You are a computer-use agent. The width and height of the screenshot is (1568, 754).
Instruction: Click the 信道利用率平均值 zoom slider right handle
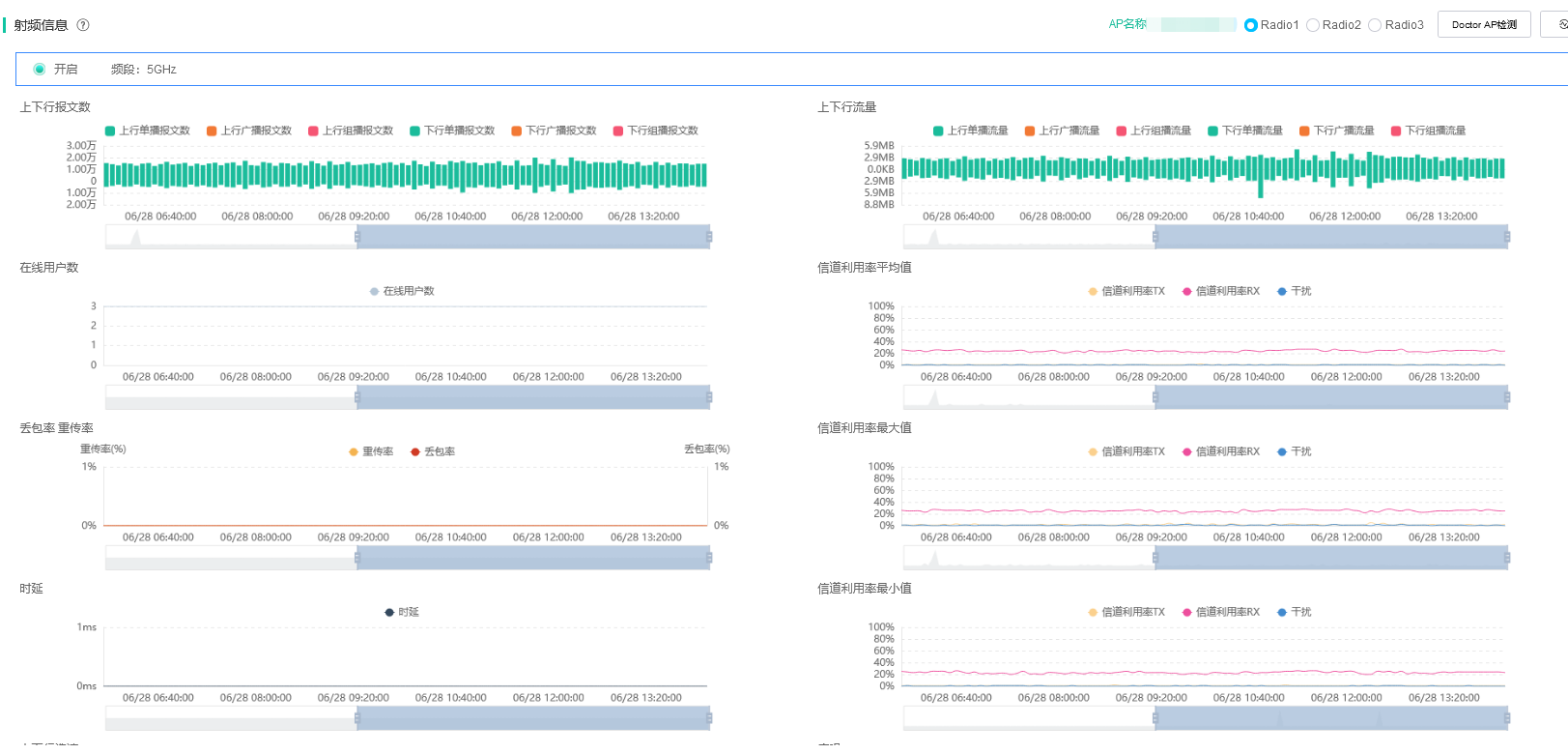[x=1507, y=397]
